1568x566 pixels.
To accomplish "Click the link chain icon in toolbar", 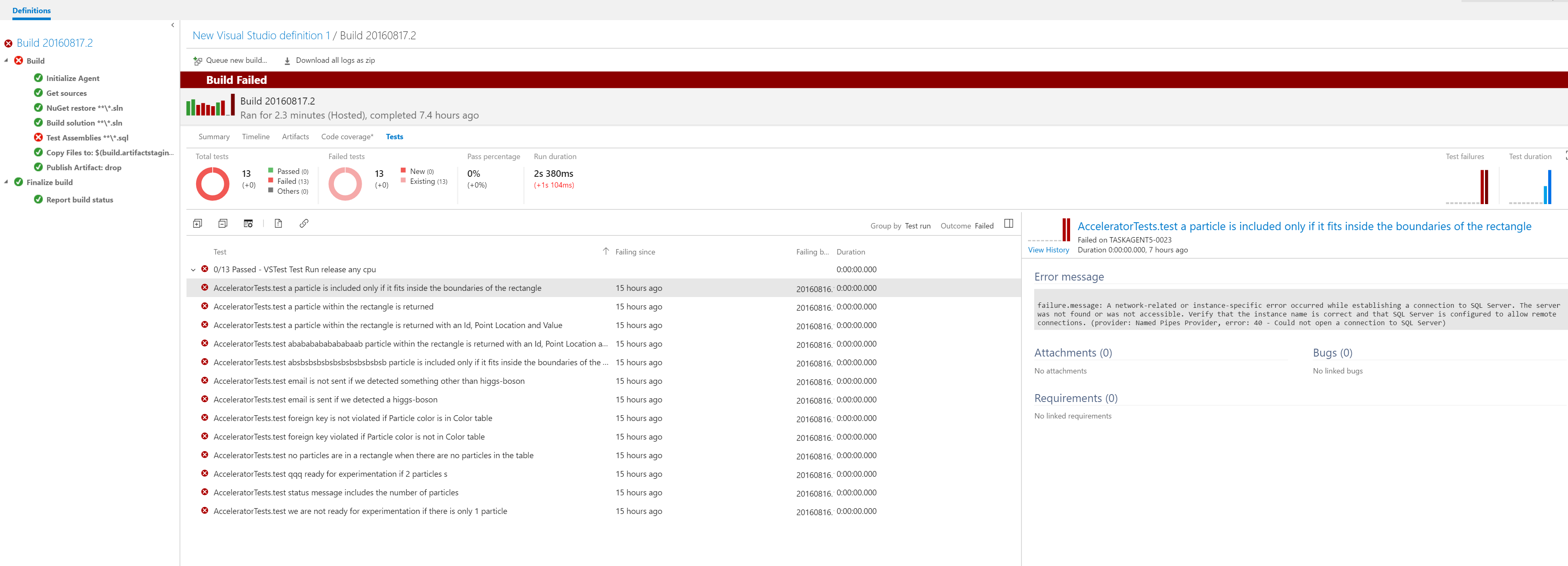I will 304,224.
